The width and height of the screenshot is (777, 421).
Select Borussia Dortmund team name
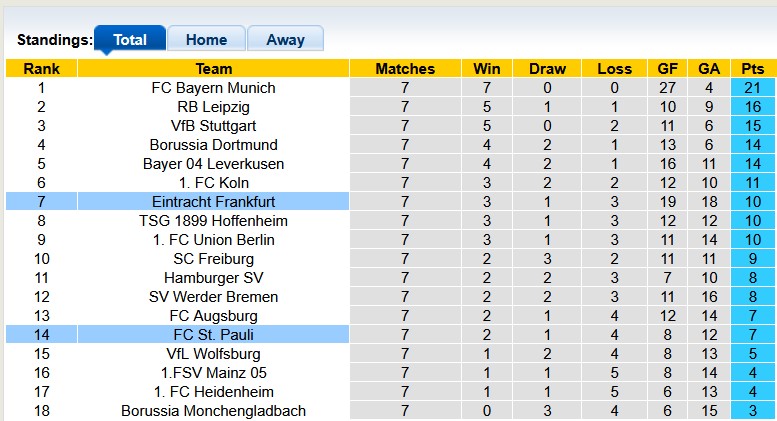click(213, 145)
